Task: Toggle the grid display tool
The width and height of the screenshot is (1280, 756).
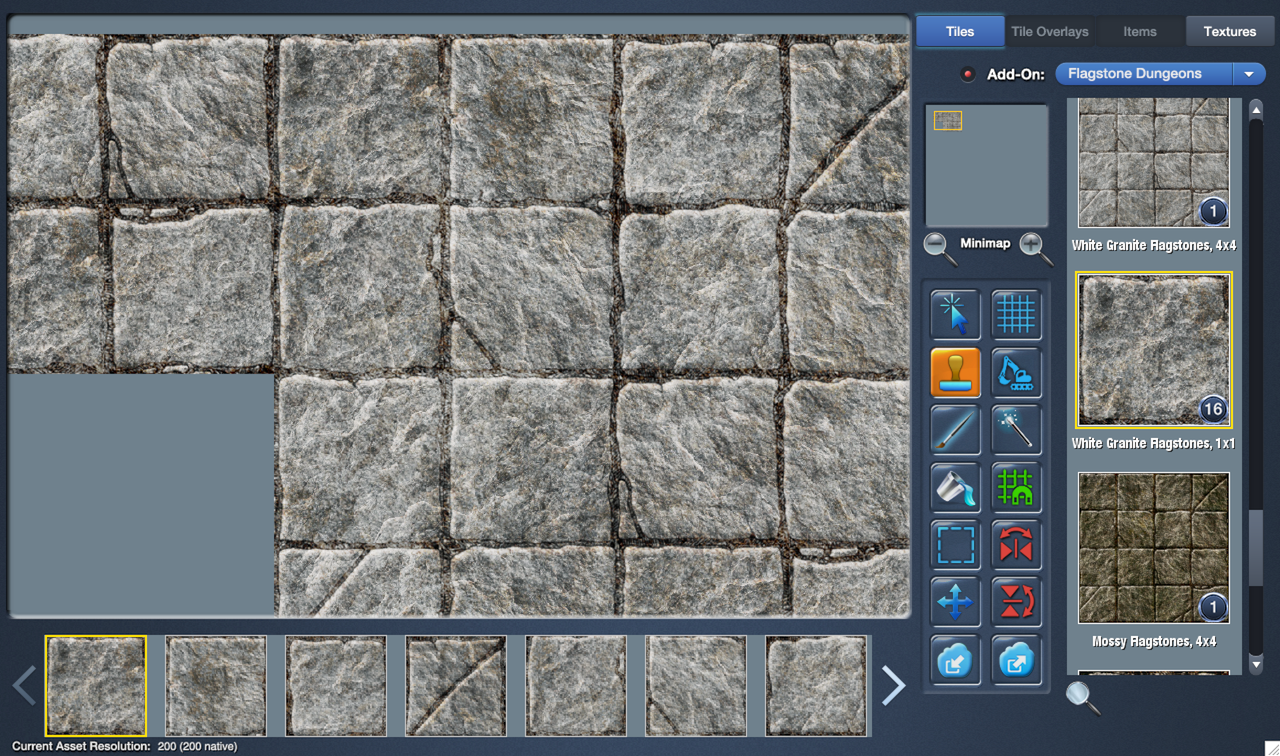Action: coord(1016,315)
